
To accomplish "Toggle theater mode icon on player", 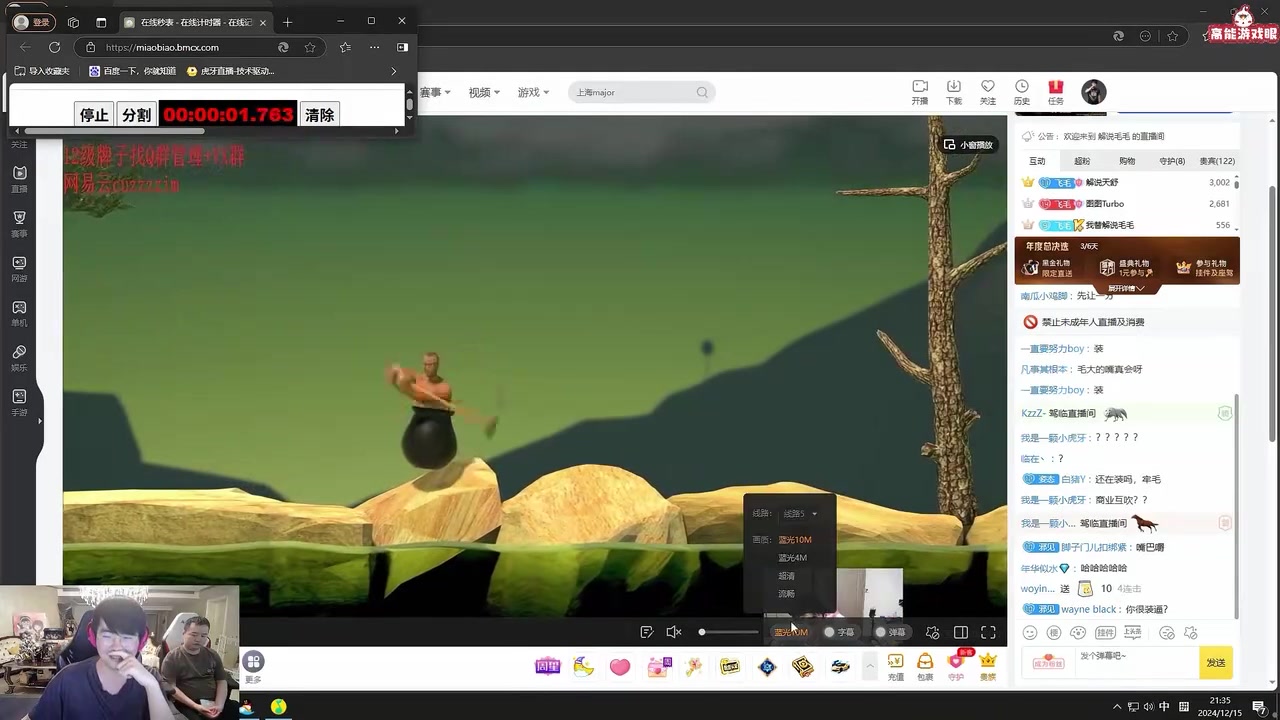I will point(961,632).
